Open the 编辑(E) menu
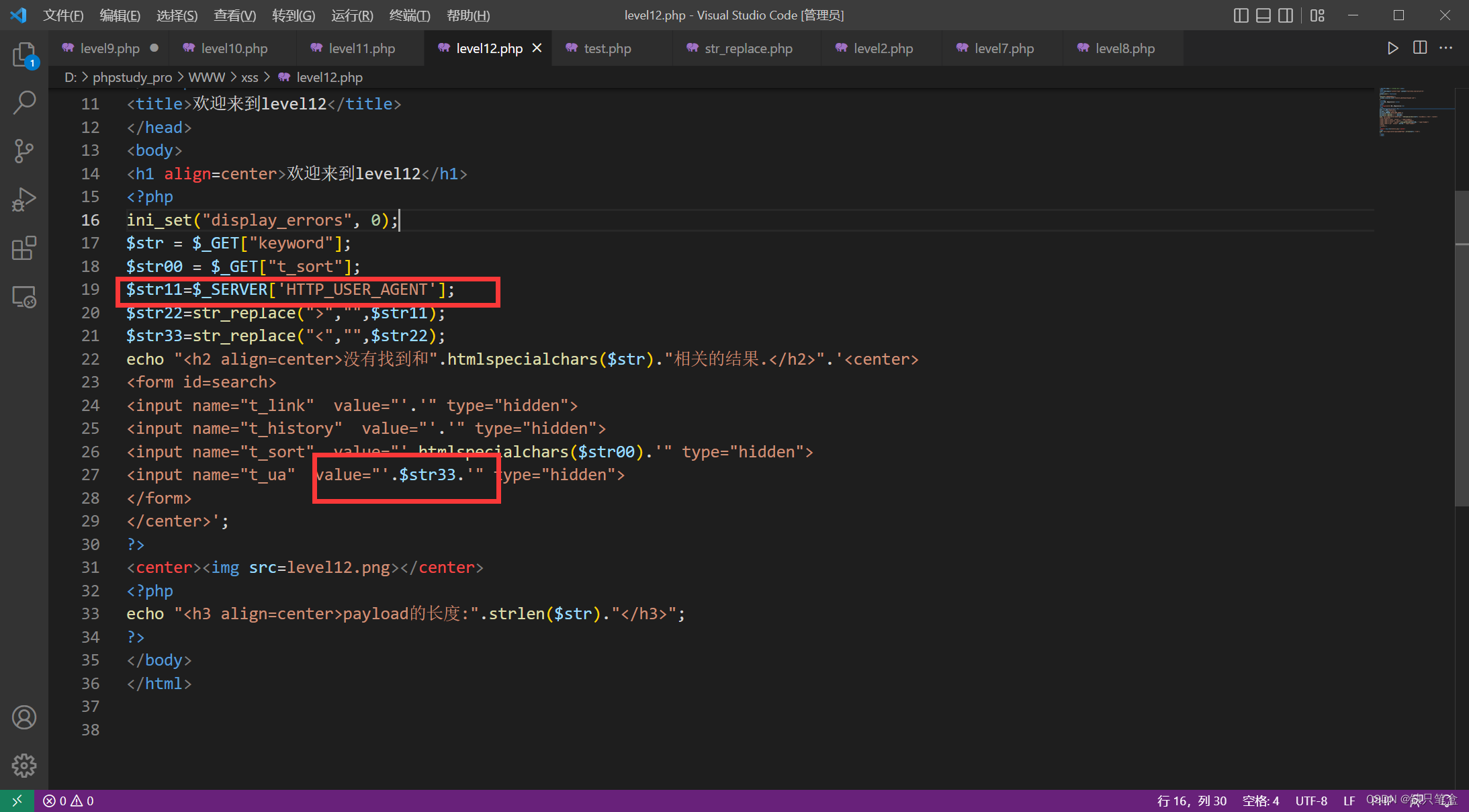Screen dimensions: 1469x812 (x=120, y=15)
